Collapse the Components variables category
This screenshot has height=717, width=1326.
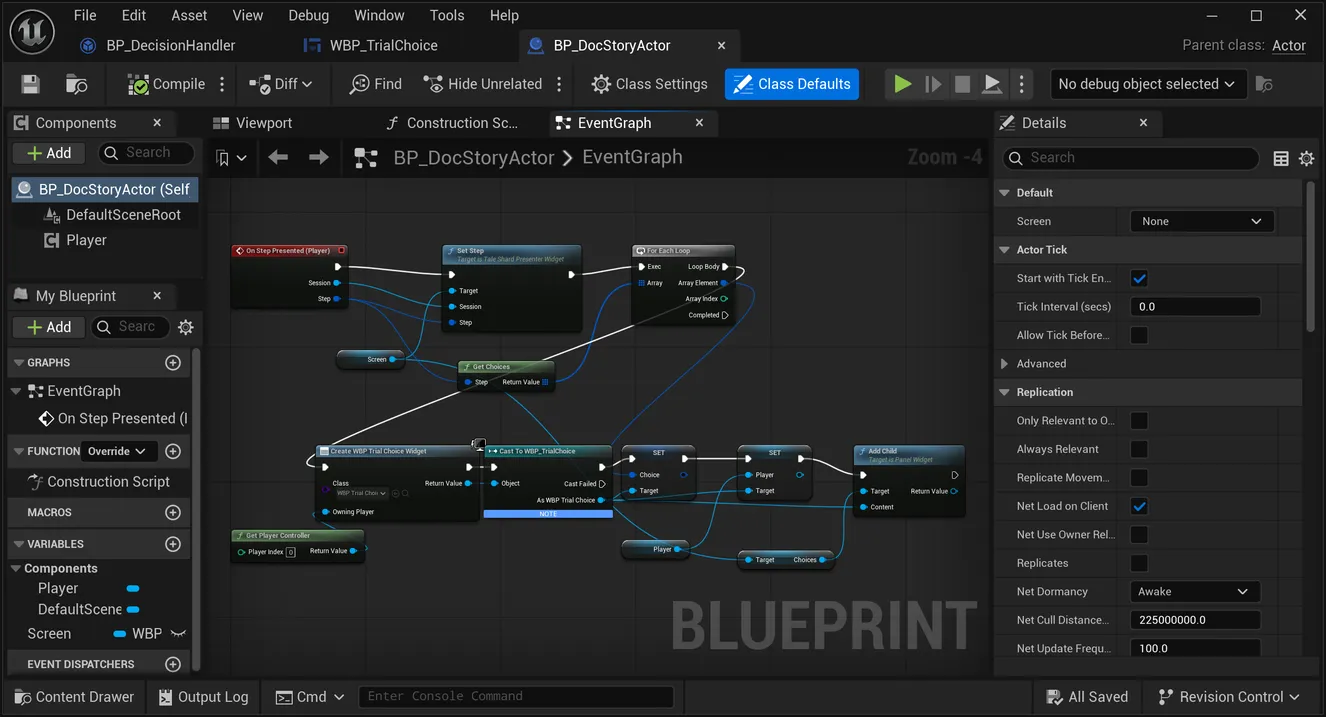click(16, 568)
